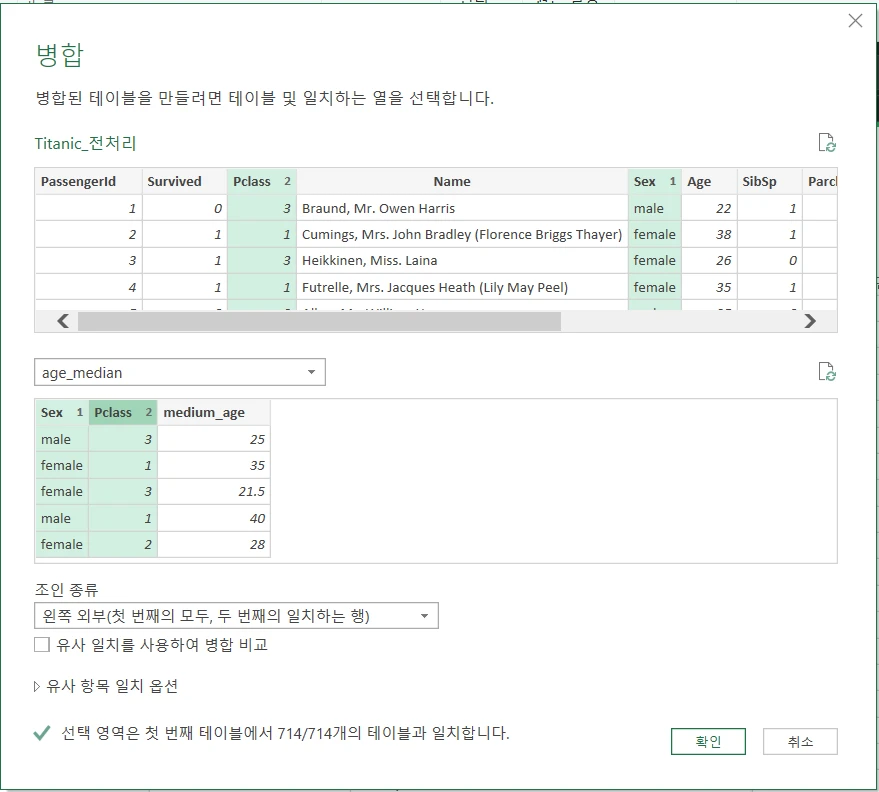Image resolution: width=879 pixels, height=792 pixels.
Task: Open the 조인 종류 join type dropdown
Action: 236,616
